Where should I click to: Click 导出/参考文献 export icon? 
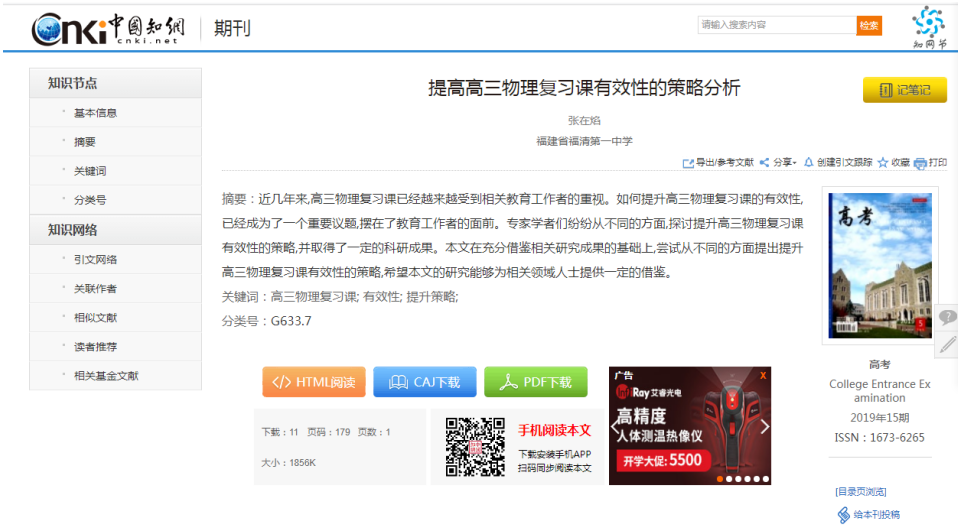688,163
